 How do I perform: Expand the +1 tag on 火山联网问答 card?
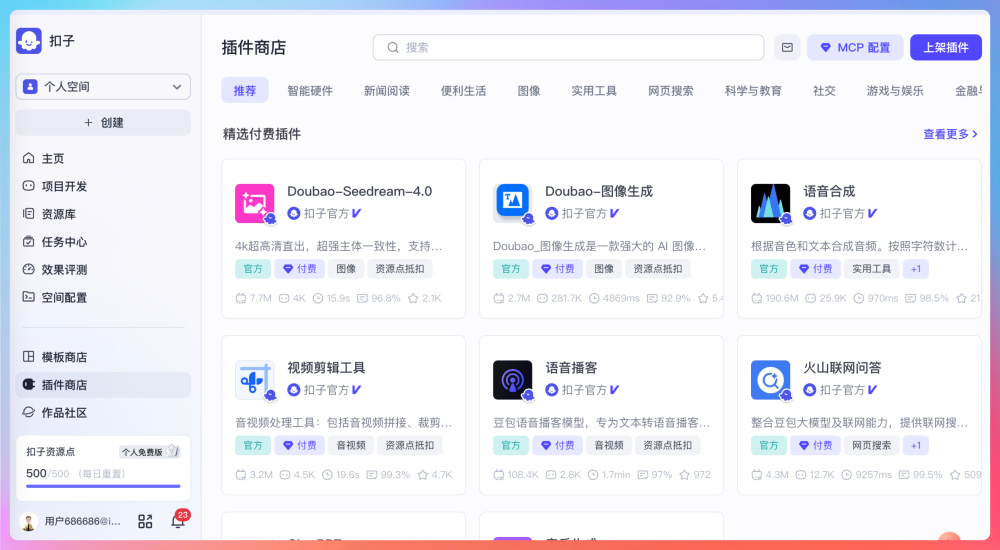(x=915, y=445)
